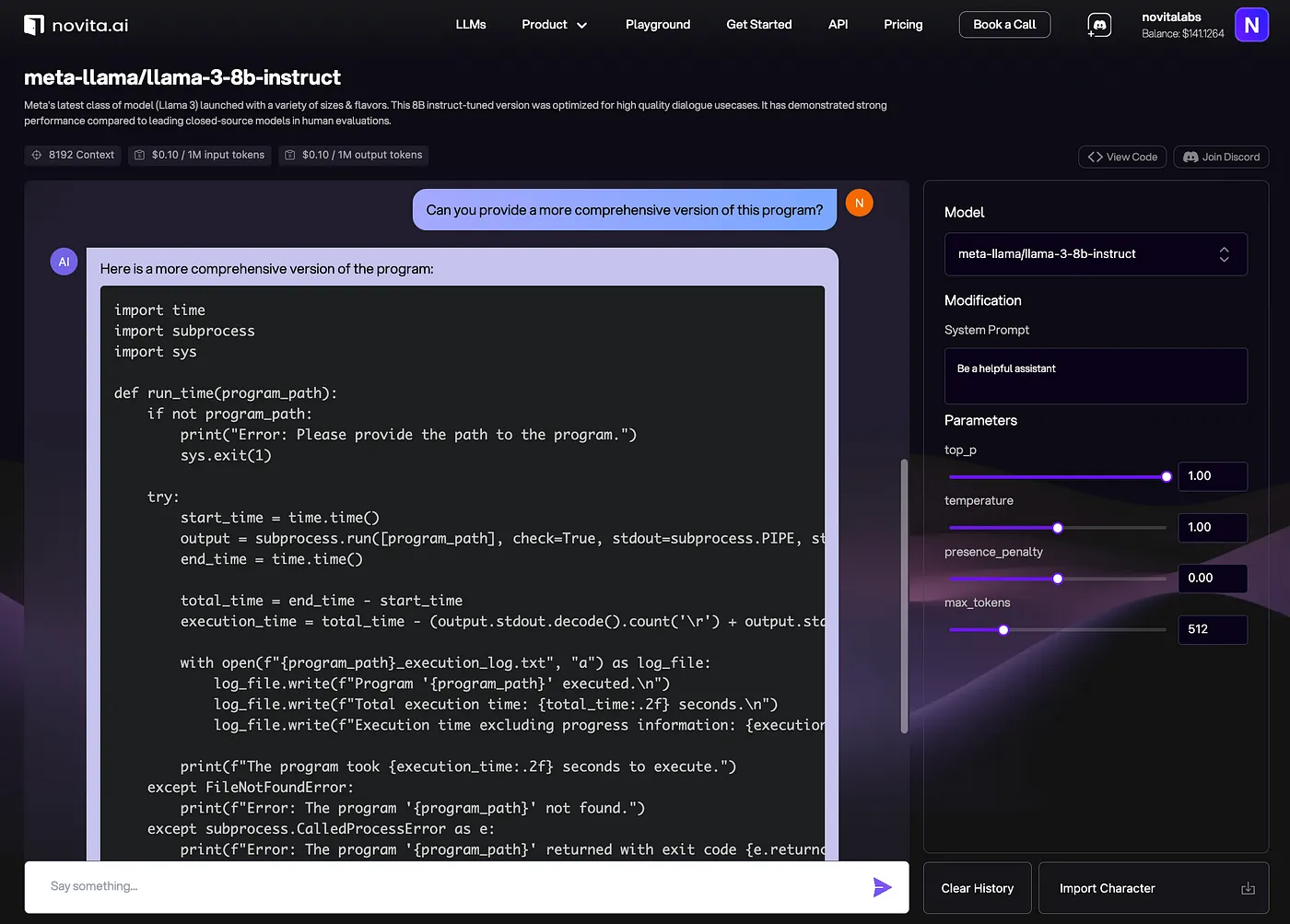Viewport: 1290px width, 924px height.
Task: Go to the Playground page
Action: 658,25
